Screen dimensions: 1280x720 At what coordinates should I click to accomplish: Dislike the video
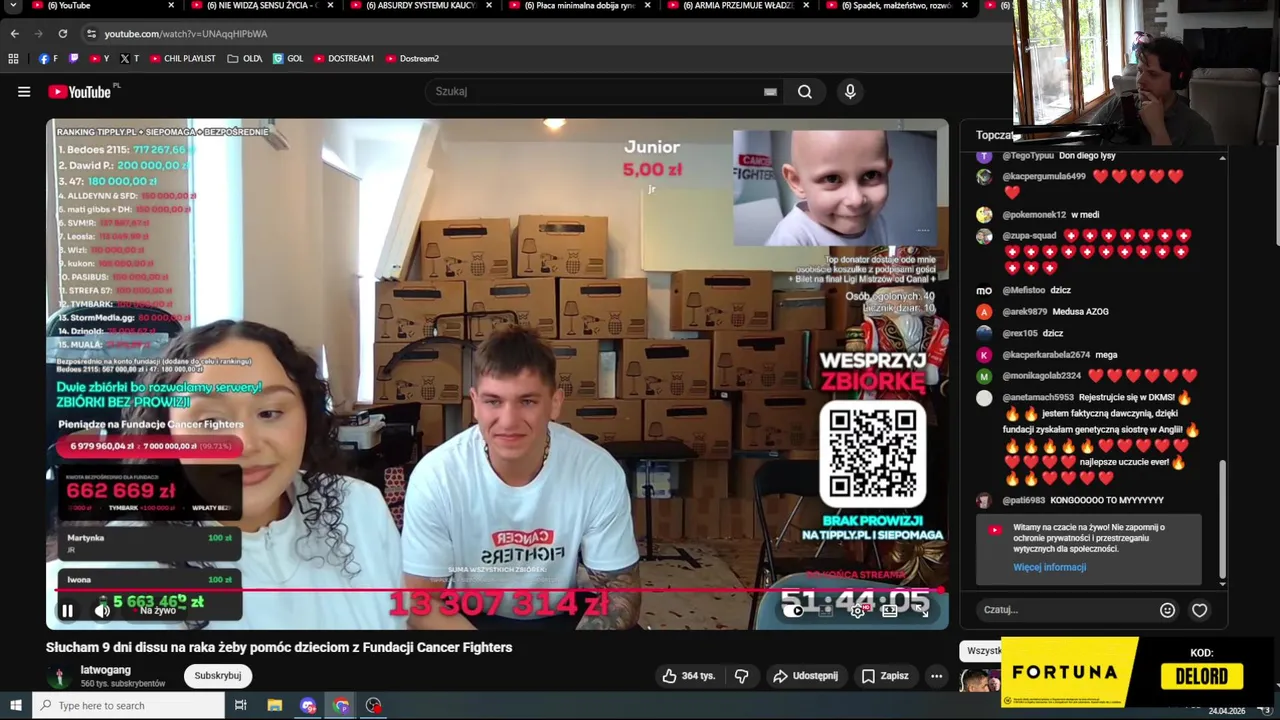point(741,676)
